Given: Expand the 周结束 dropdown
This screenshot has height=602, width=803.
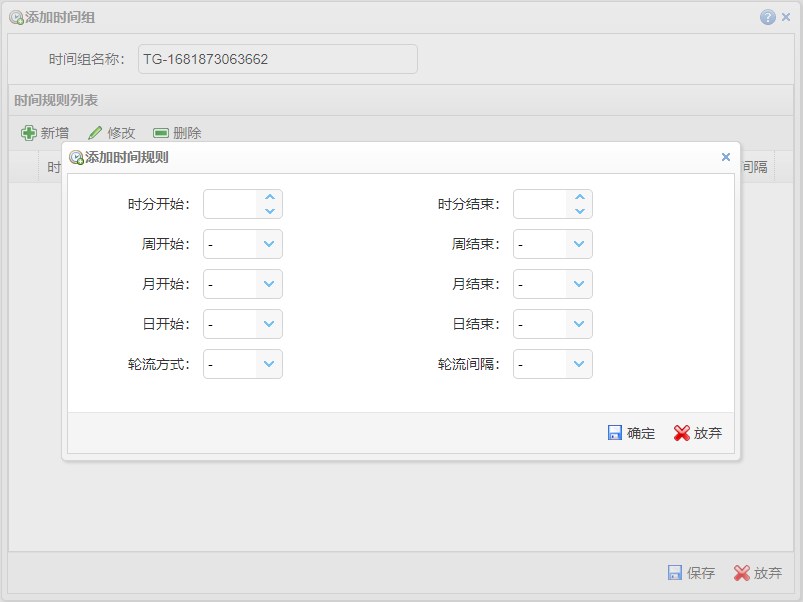Looking at the screenshot, I should (579, 244).
